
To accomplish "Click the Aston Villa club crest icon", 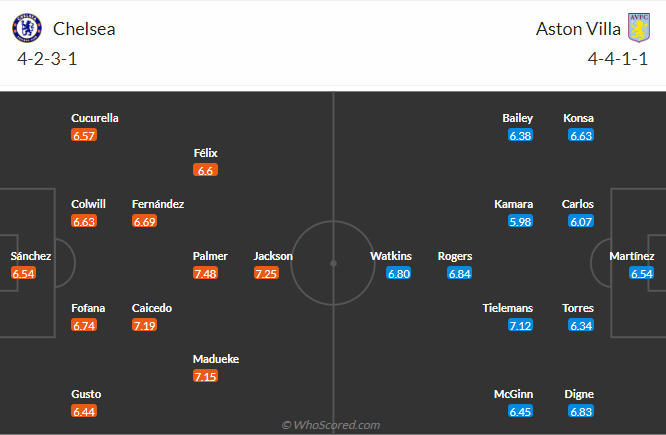I will [638, 28].
